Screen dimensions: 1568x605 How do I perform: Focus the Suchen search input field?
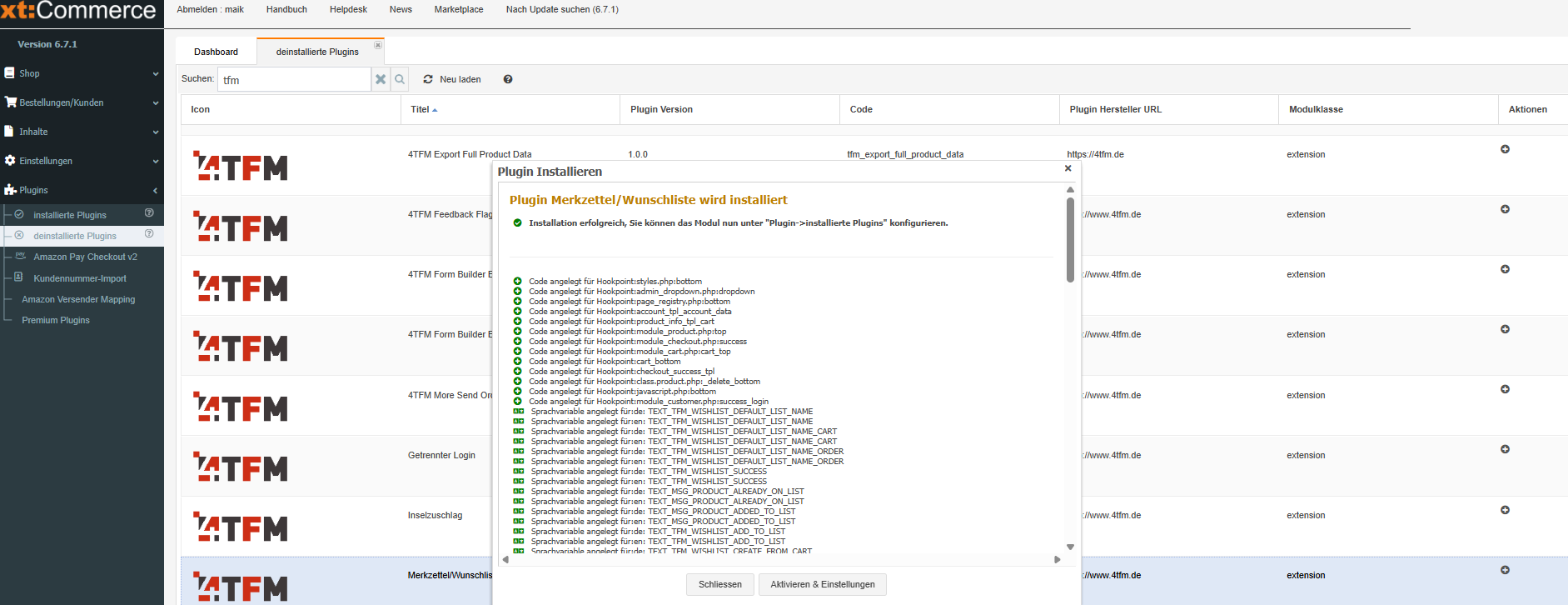click(x=294, y=79)
